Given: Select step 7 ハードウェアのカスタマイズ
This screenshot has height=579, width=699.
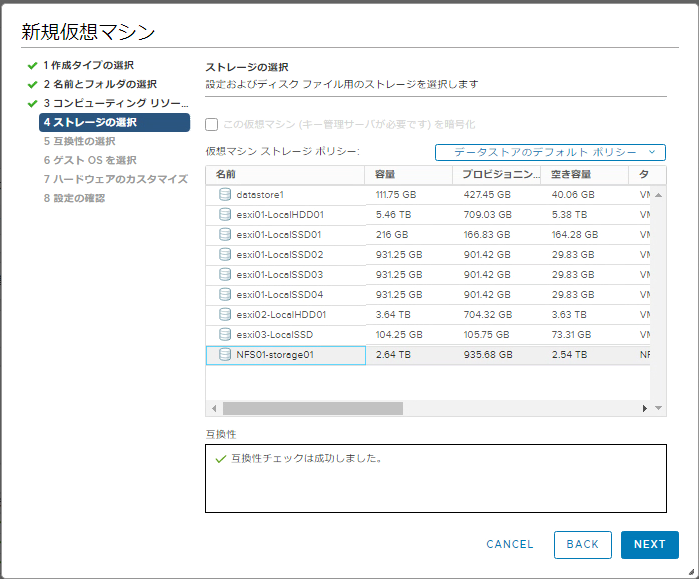Looking at the screenshot, I should tap(115, 179).
